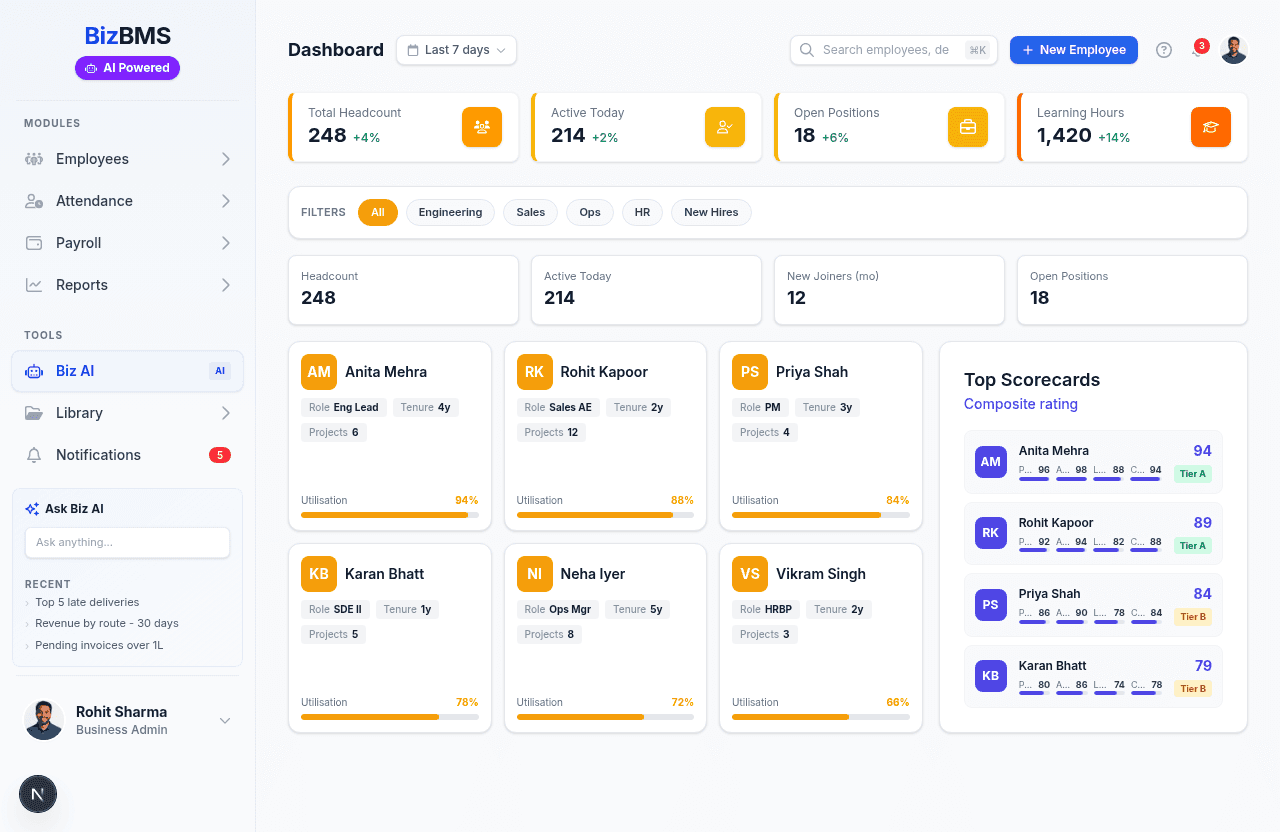Toggle the New Hires filter chip
Image resolution: width=1280 pixels, height=832 pixels.
pos(710,212)
